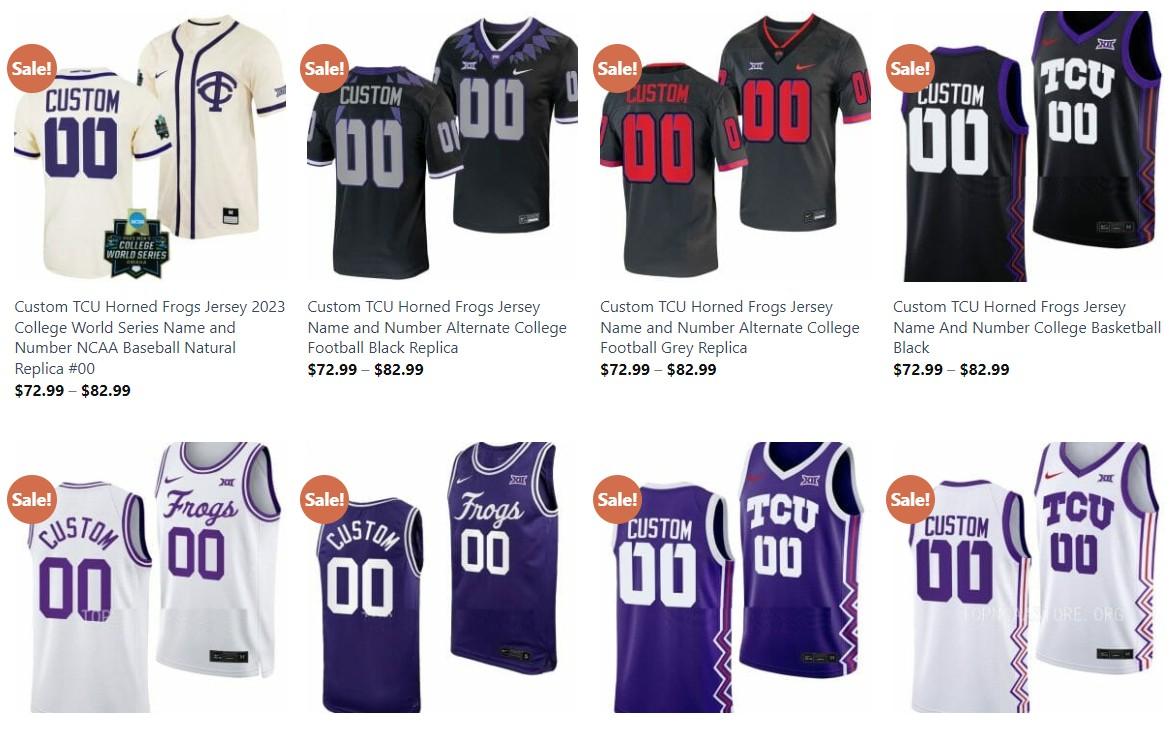Screen dimensions: 1169x729
Task: Click Sale badge on black football jersey
Action: coord(324,69)
